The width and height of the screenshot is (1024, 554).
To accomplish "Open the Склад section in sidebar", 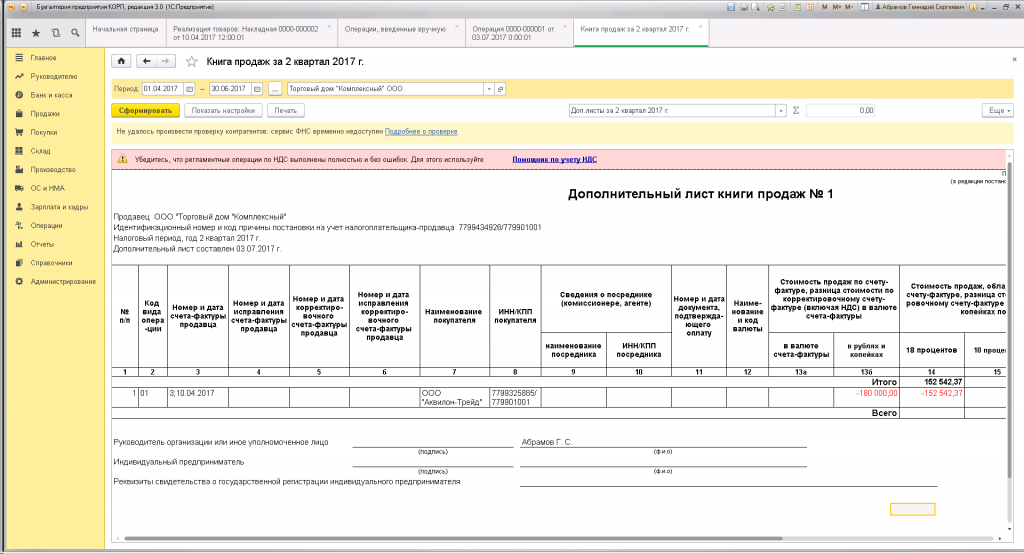I will (40, 151).
